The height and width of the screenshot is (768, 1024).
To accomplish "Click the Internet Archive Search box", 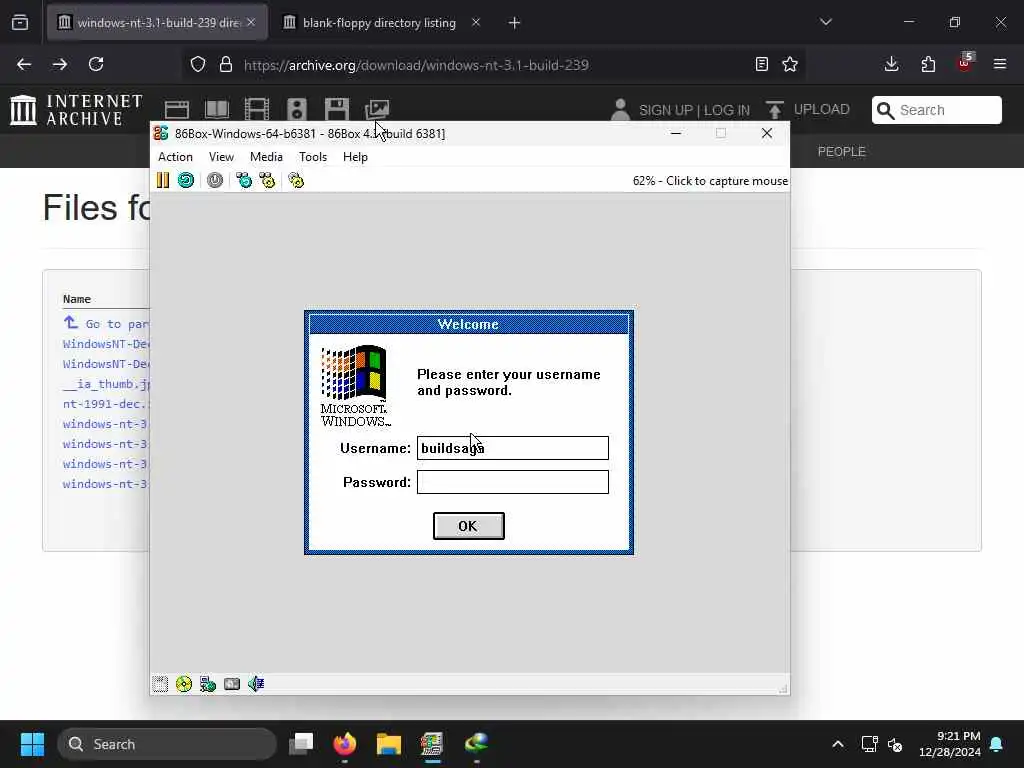I will pos(936,110).
